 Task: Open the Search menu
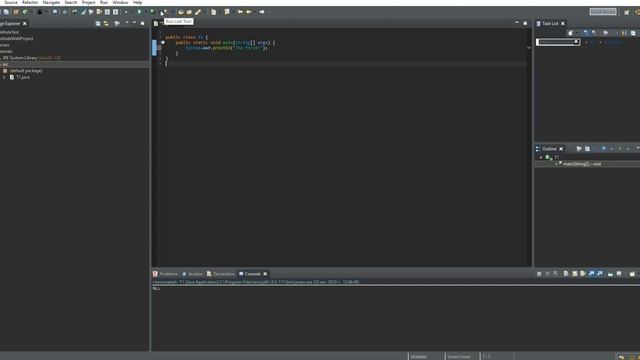pos(71,2)
